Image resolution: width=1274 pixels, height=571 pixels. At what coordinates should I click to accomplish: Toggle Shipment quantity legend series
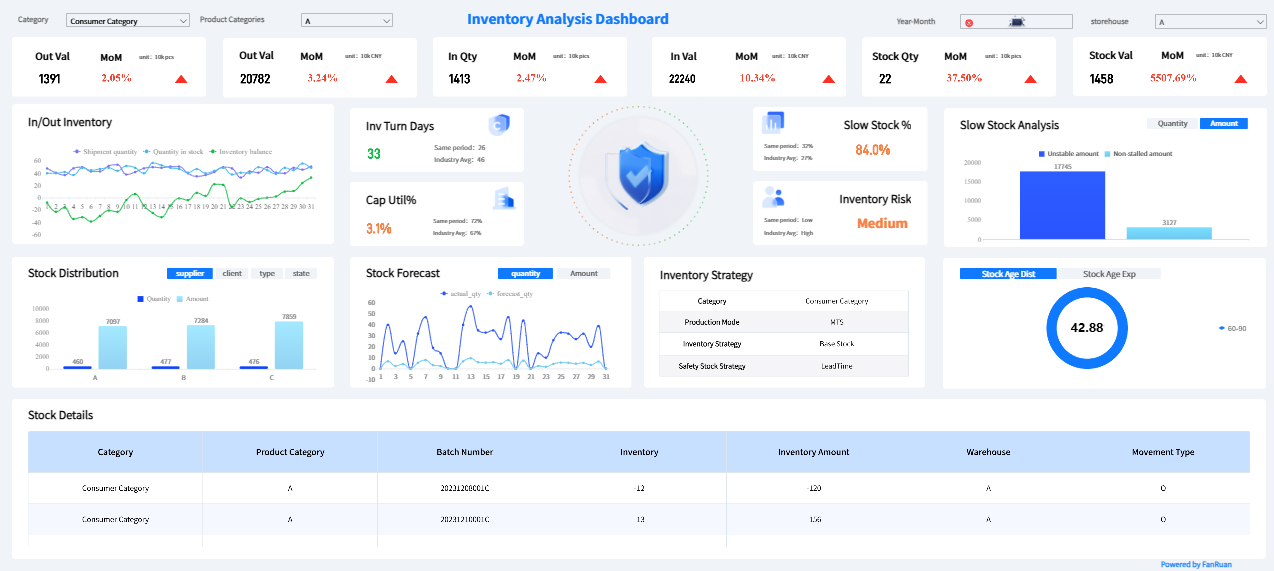tap(105, 152)
